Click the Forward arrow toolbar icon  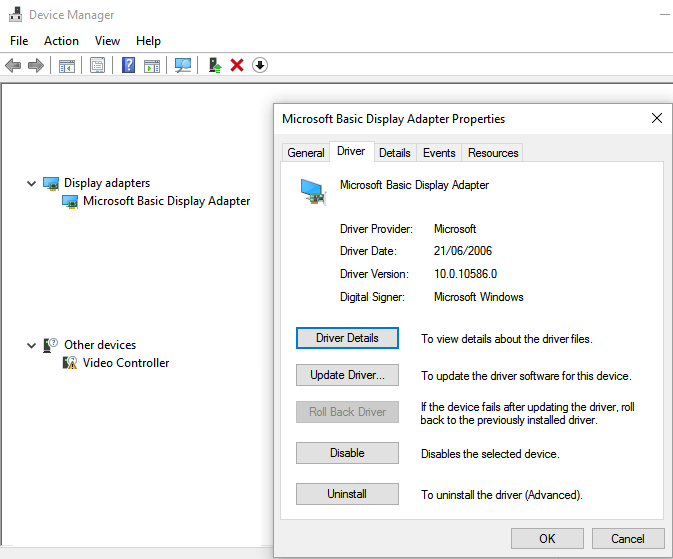36,65
